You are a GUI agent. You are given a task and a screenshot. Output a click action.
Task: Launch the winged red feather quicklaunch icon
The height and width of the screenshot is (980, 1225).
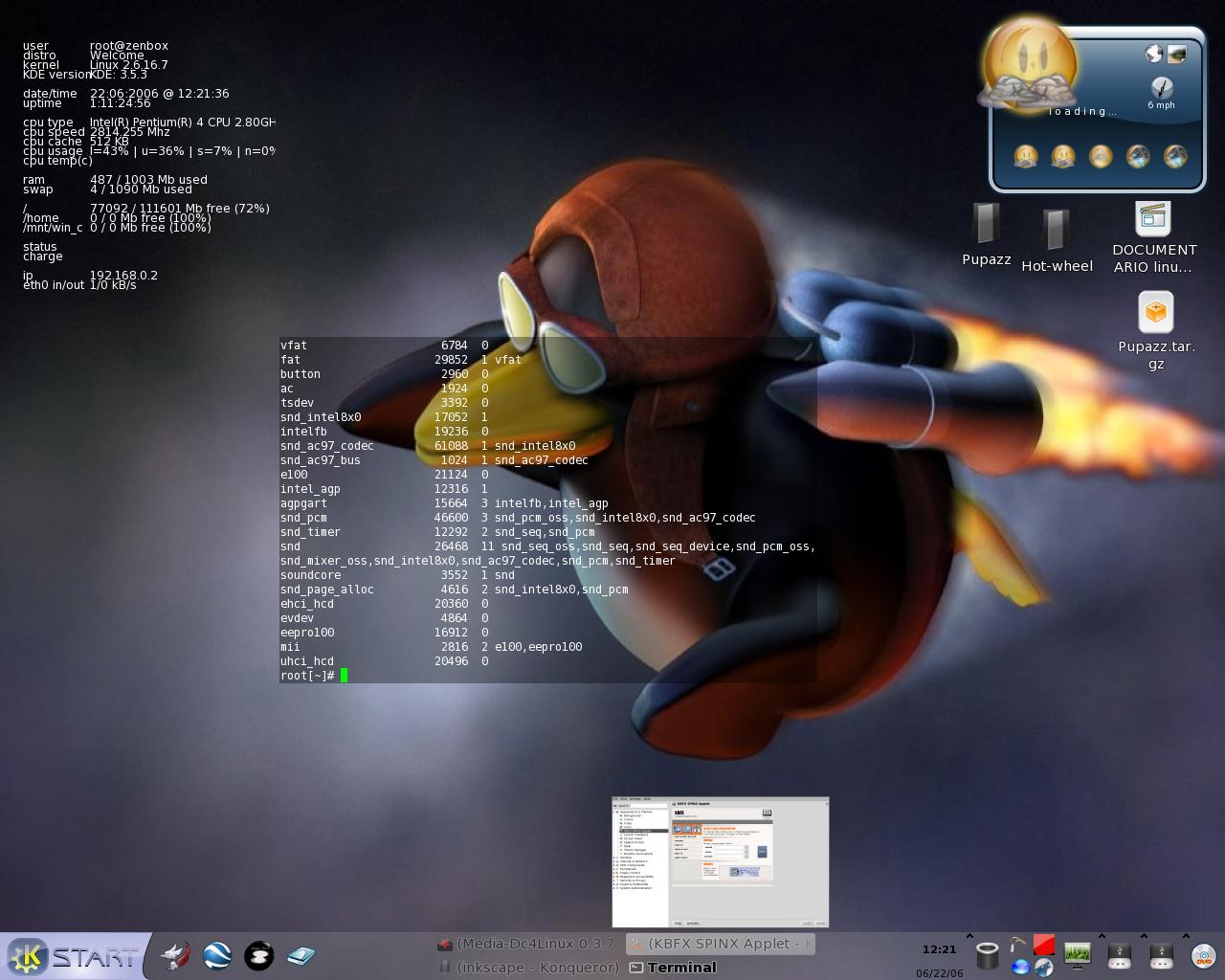pyautogui.click(x=175, y=955)
